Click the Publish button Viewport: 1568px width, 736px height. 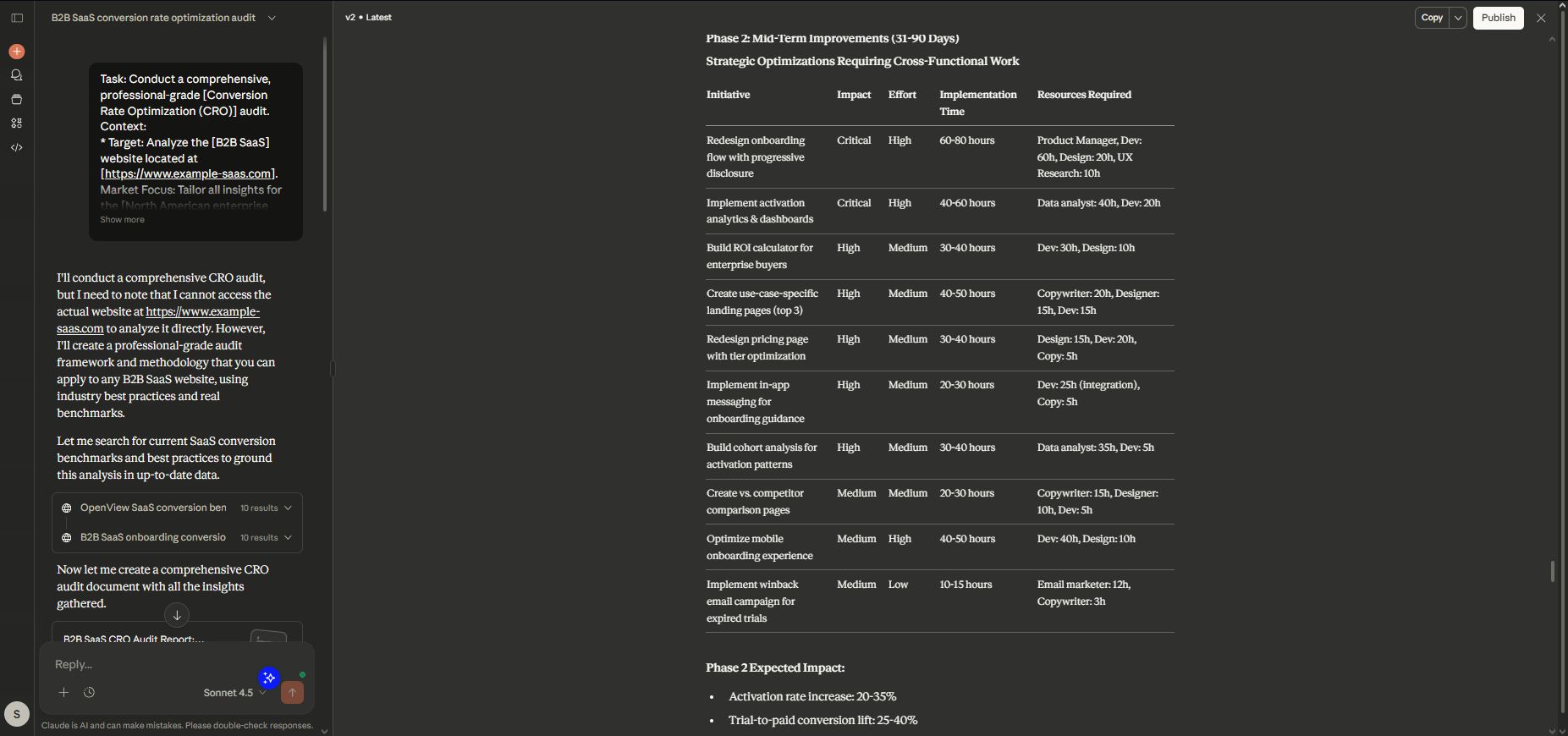click(1498, 18)
